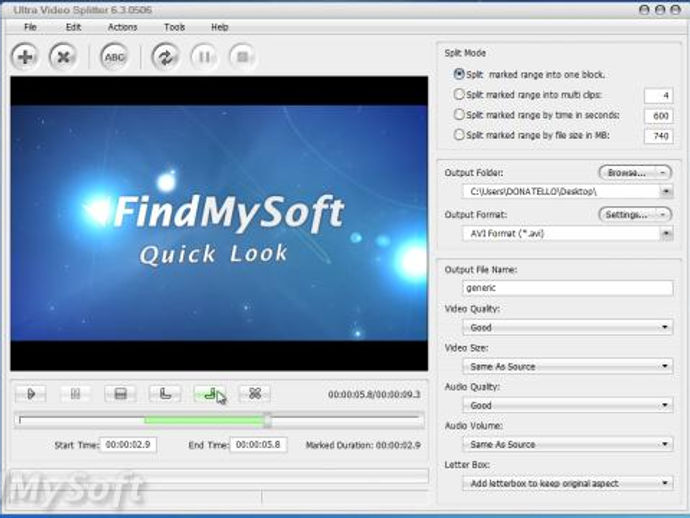Pause the video preview playback
690x518 pixels.
pyautogui.click(x=75, y=393)
